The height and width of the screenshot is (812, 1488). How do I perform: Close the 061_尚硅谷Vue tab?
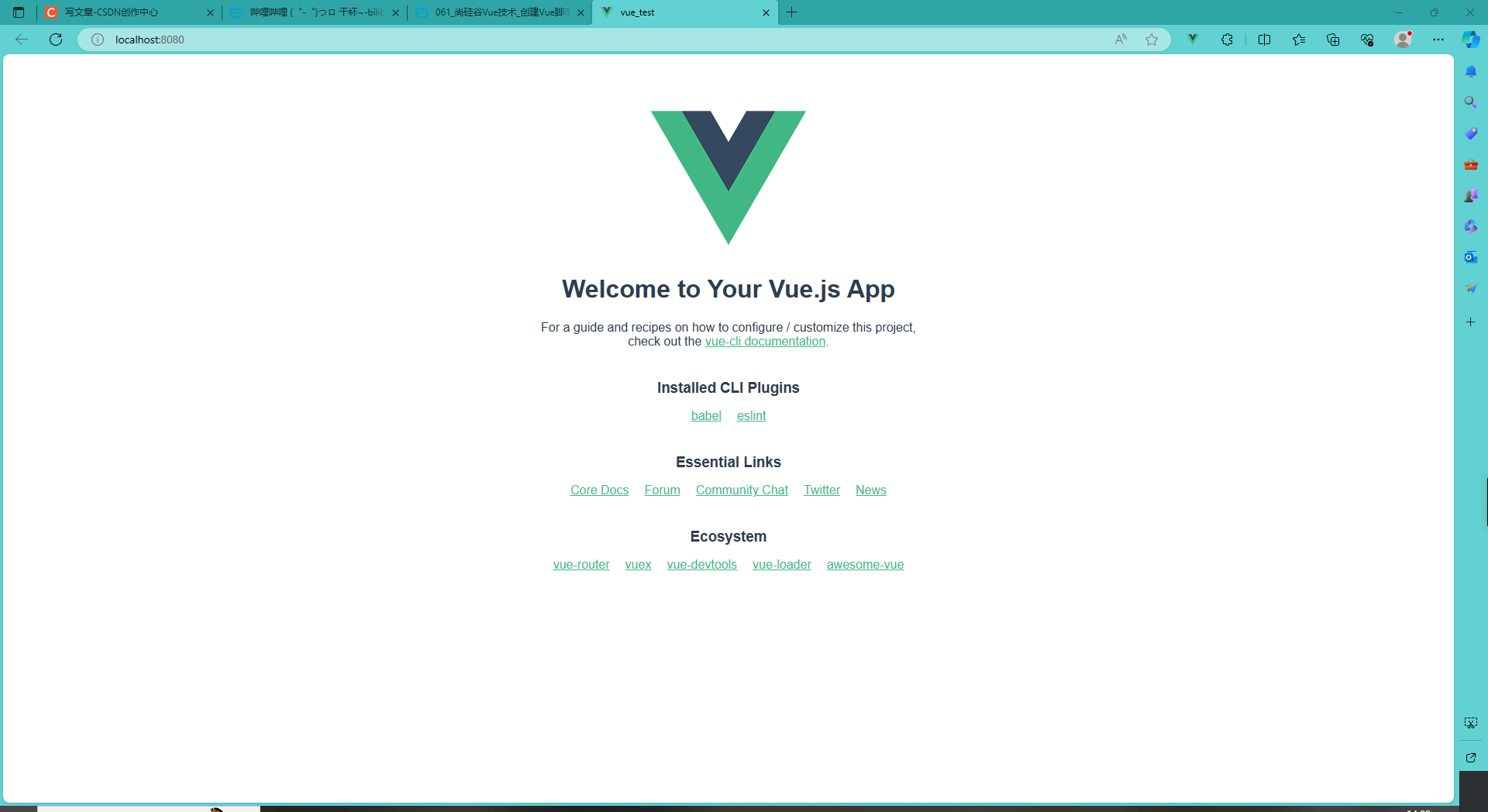pos(580,12)
